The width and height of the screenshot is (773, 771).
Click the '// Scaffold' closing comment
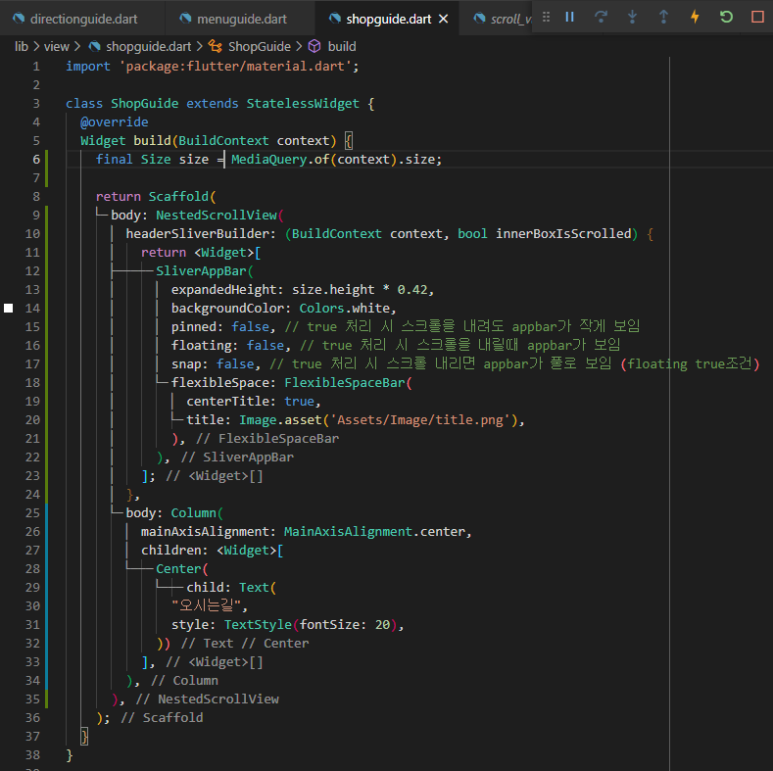[x=162, y=717]
